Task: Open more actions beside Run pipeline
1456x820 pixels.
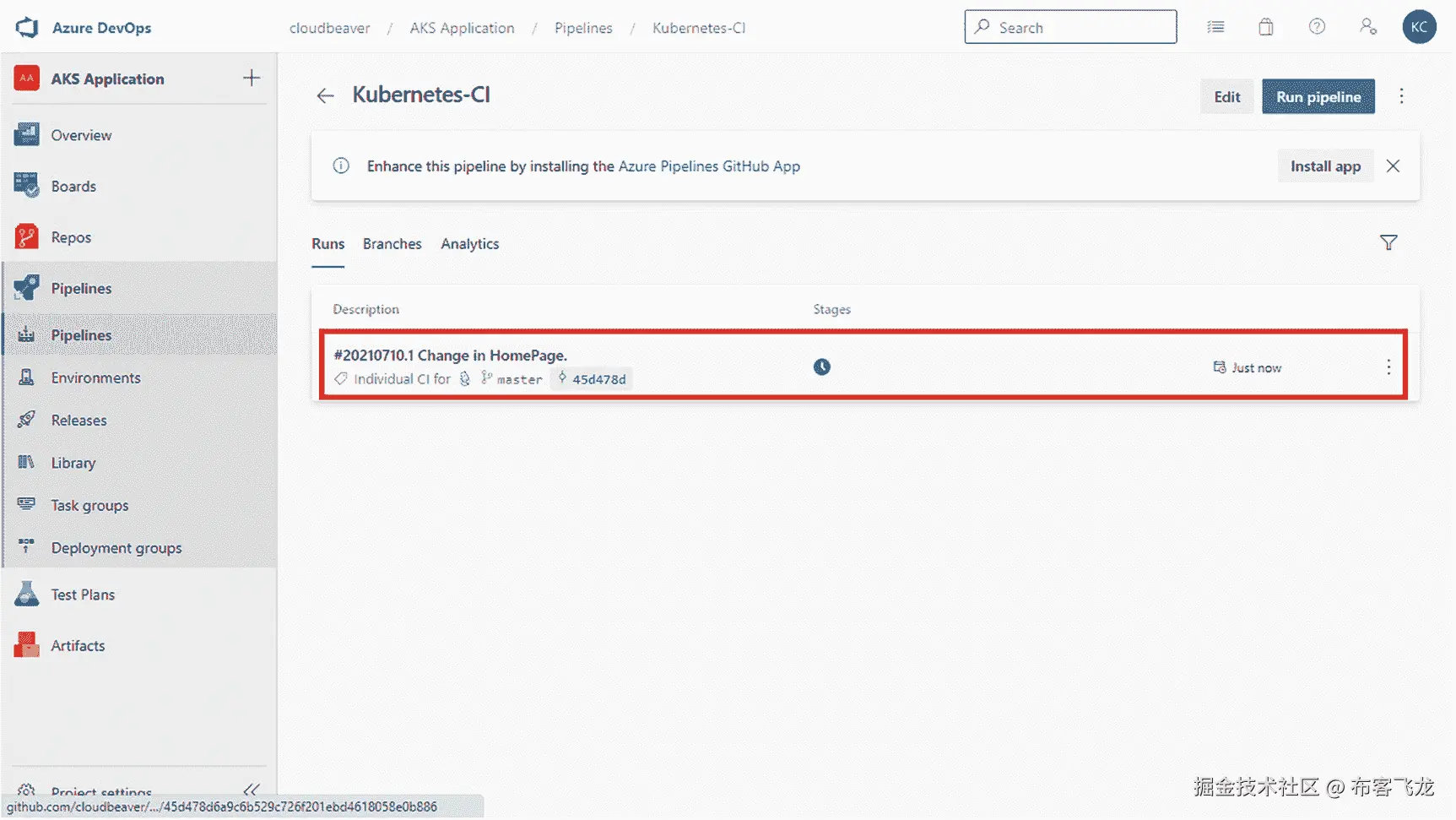Action: pyautogui.click(x=1401, y=96)
